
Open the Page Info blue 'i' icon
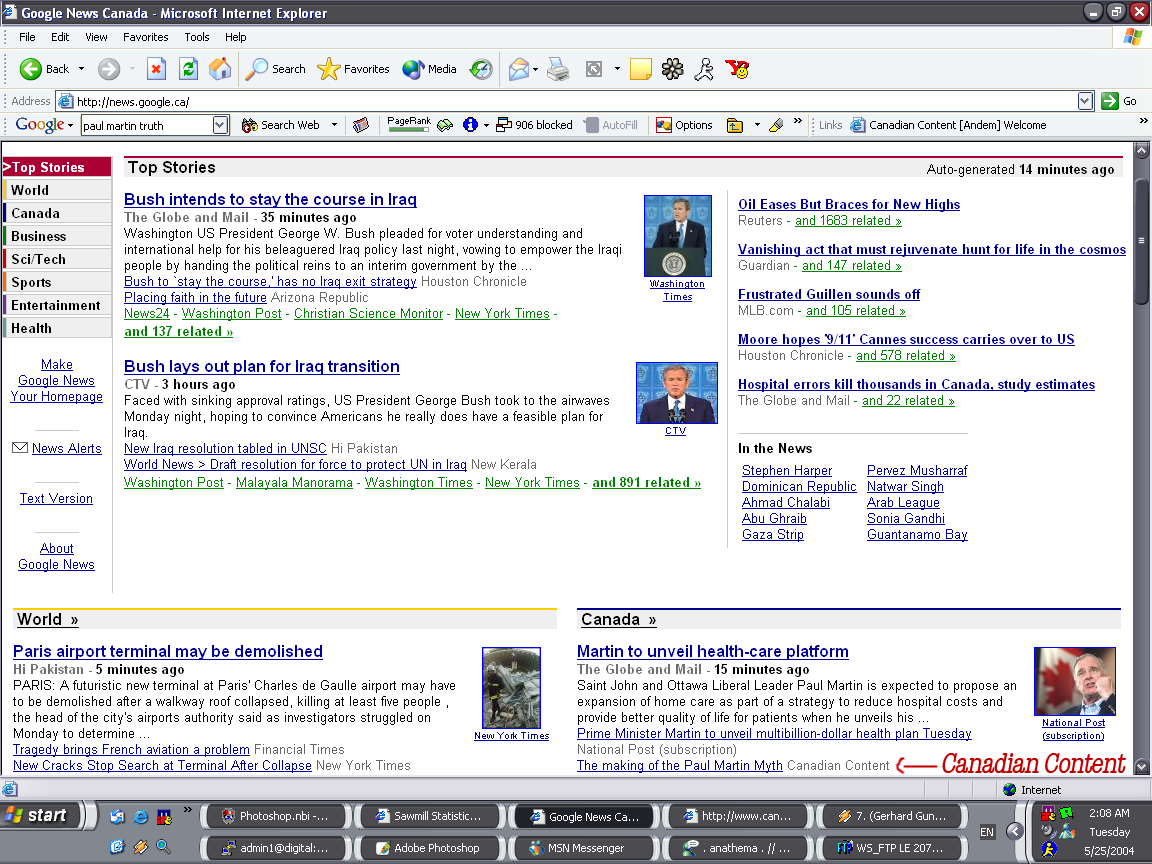coord(470,125)
